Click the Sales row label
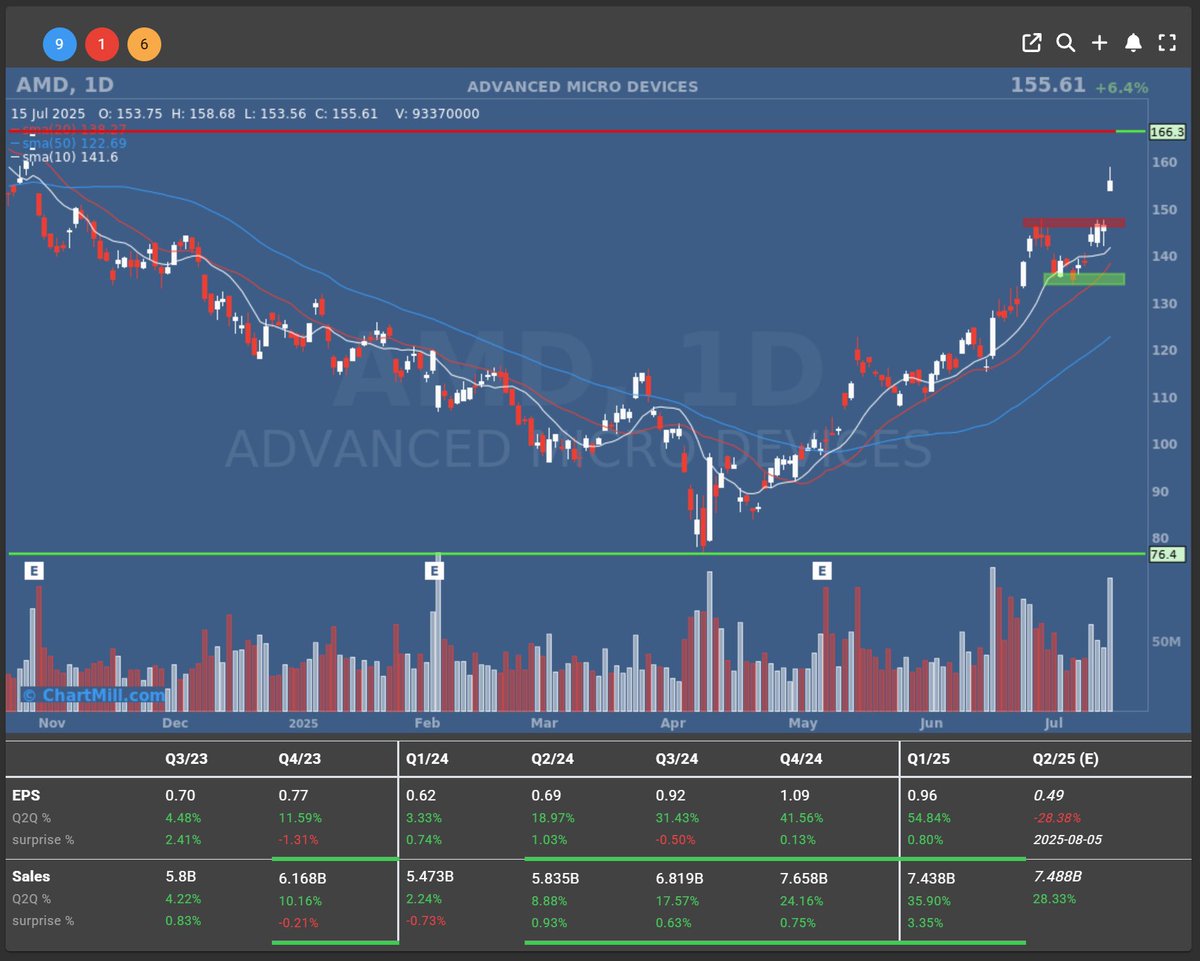 31,876
